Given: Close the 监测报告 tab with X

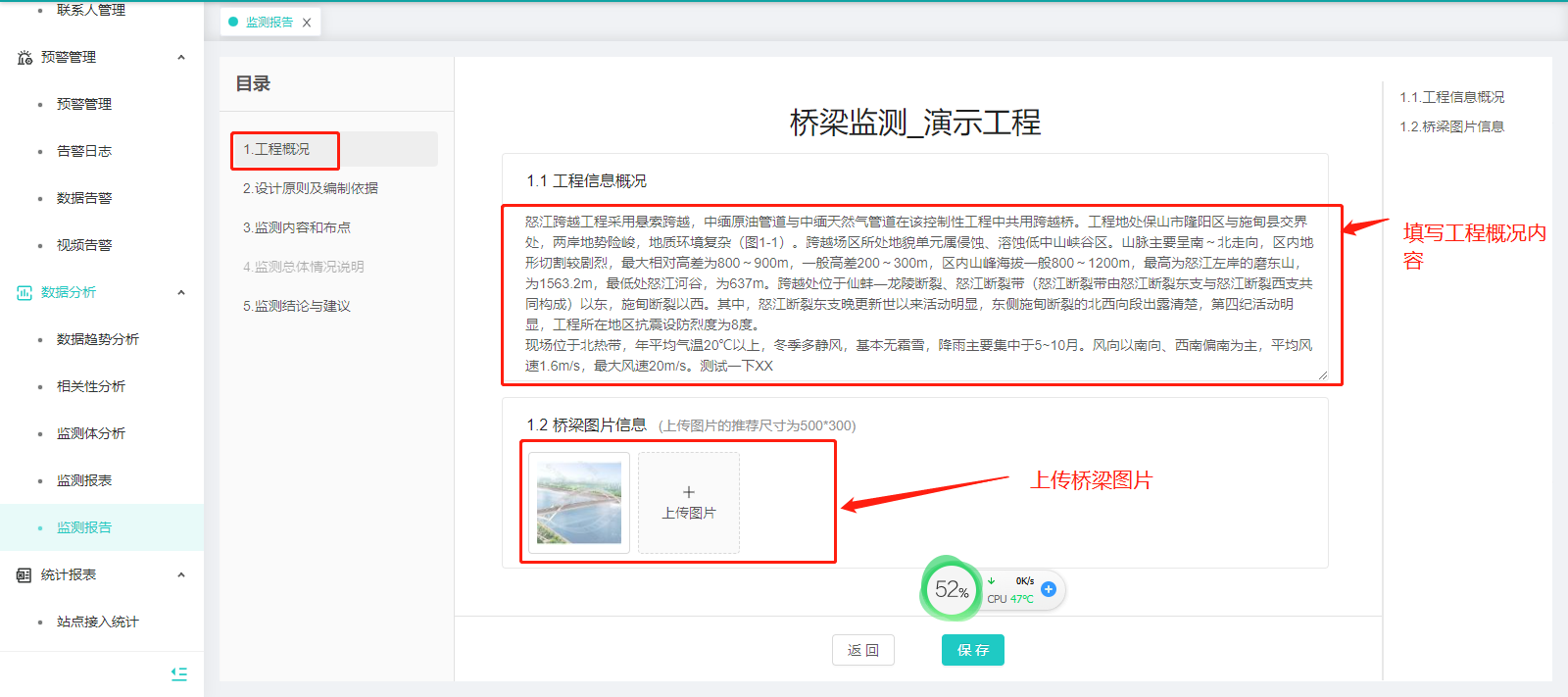Looking at the screenshot, I should point(307,23).
